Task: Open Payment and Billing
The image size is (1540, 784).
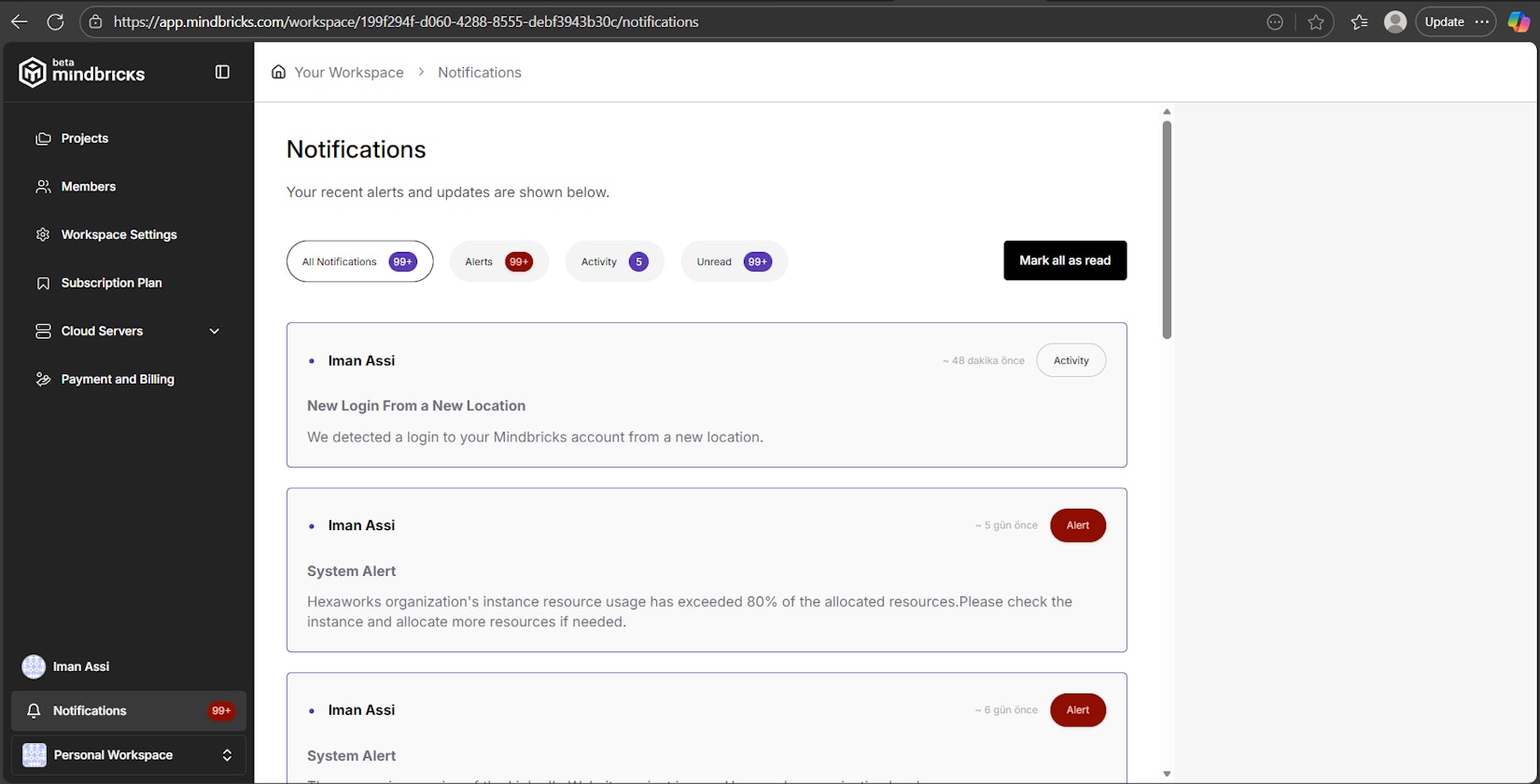Action: point(117,380)
